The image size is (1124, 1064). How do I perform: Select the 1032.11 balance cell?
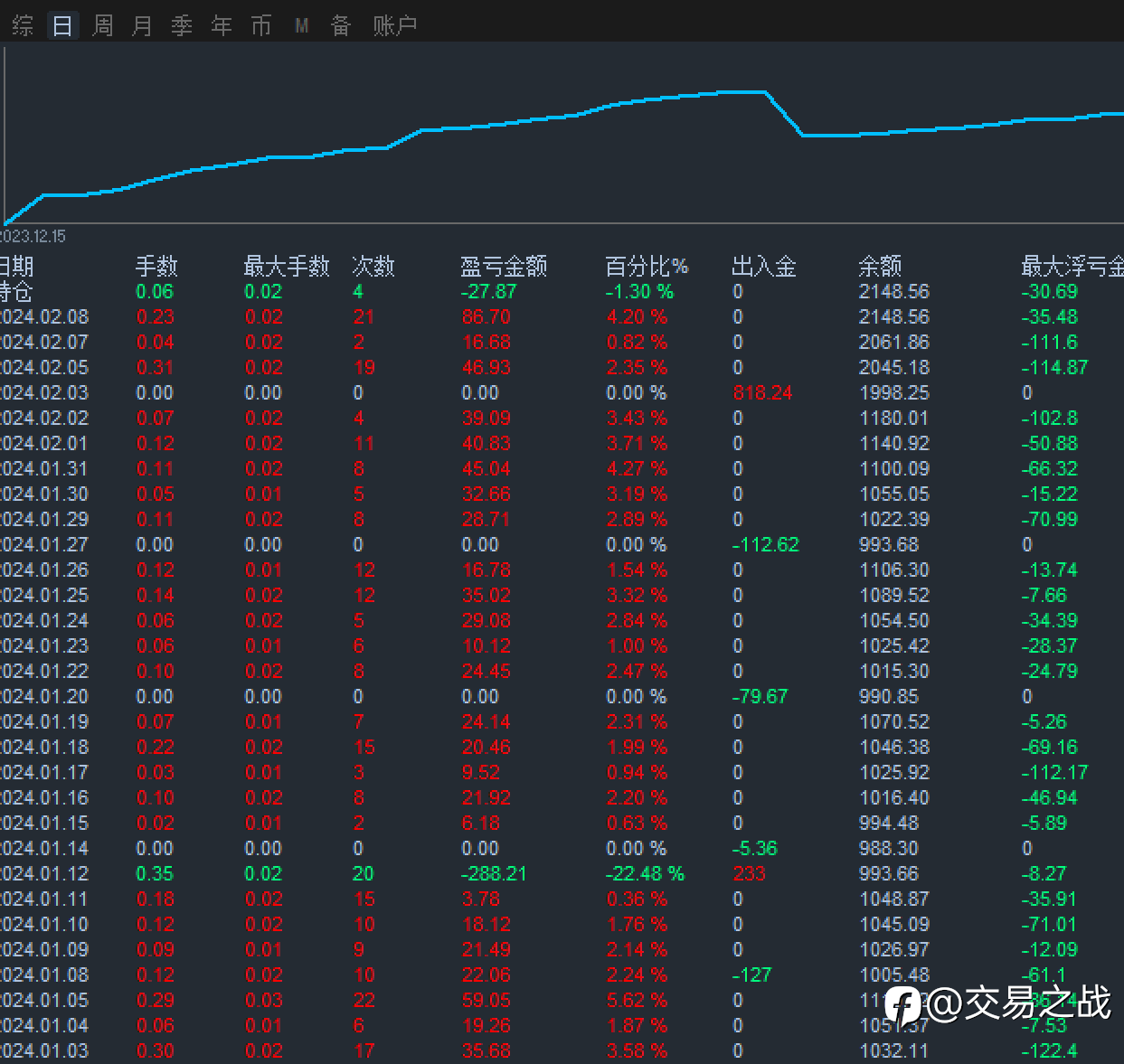894,1051
